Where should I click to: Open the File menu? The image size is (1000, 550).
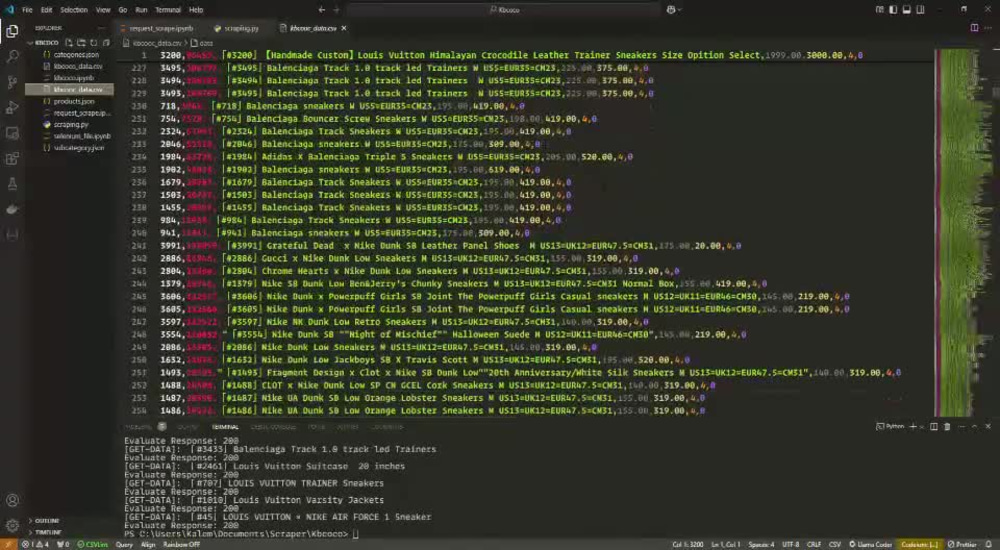coord(27,10)
